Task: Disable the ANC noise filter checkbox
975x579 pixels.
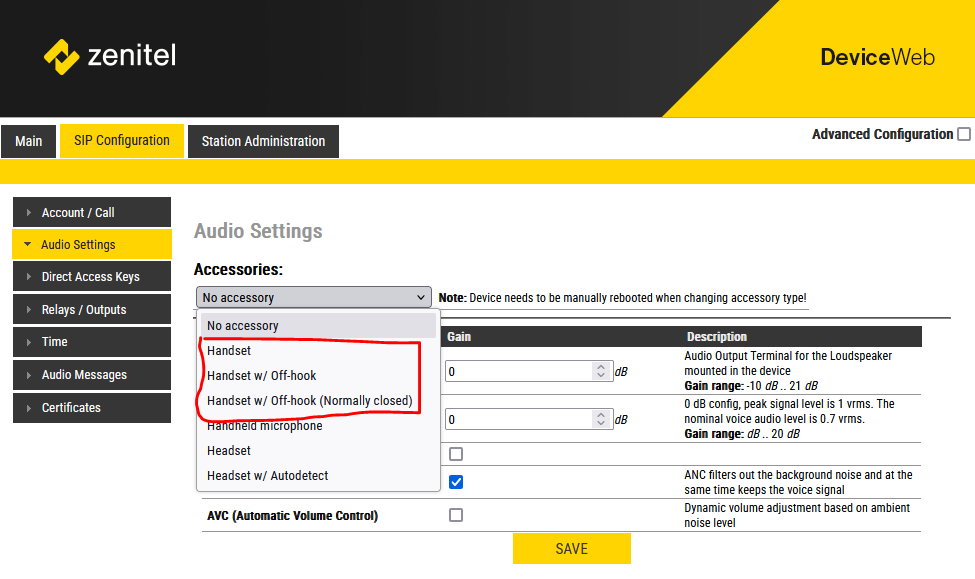Action: click(456, 482)
